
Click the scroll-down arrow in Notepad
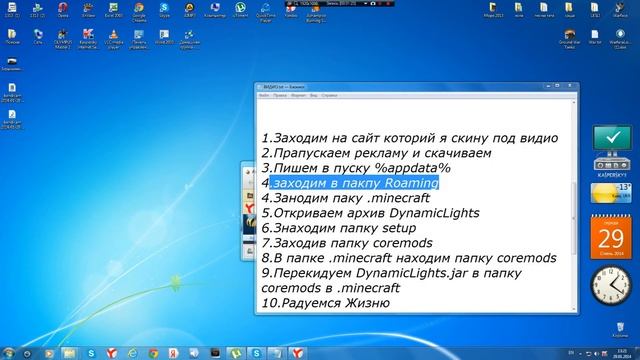(573, 309)
